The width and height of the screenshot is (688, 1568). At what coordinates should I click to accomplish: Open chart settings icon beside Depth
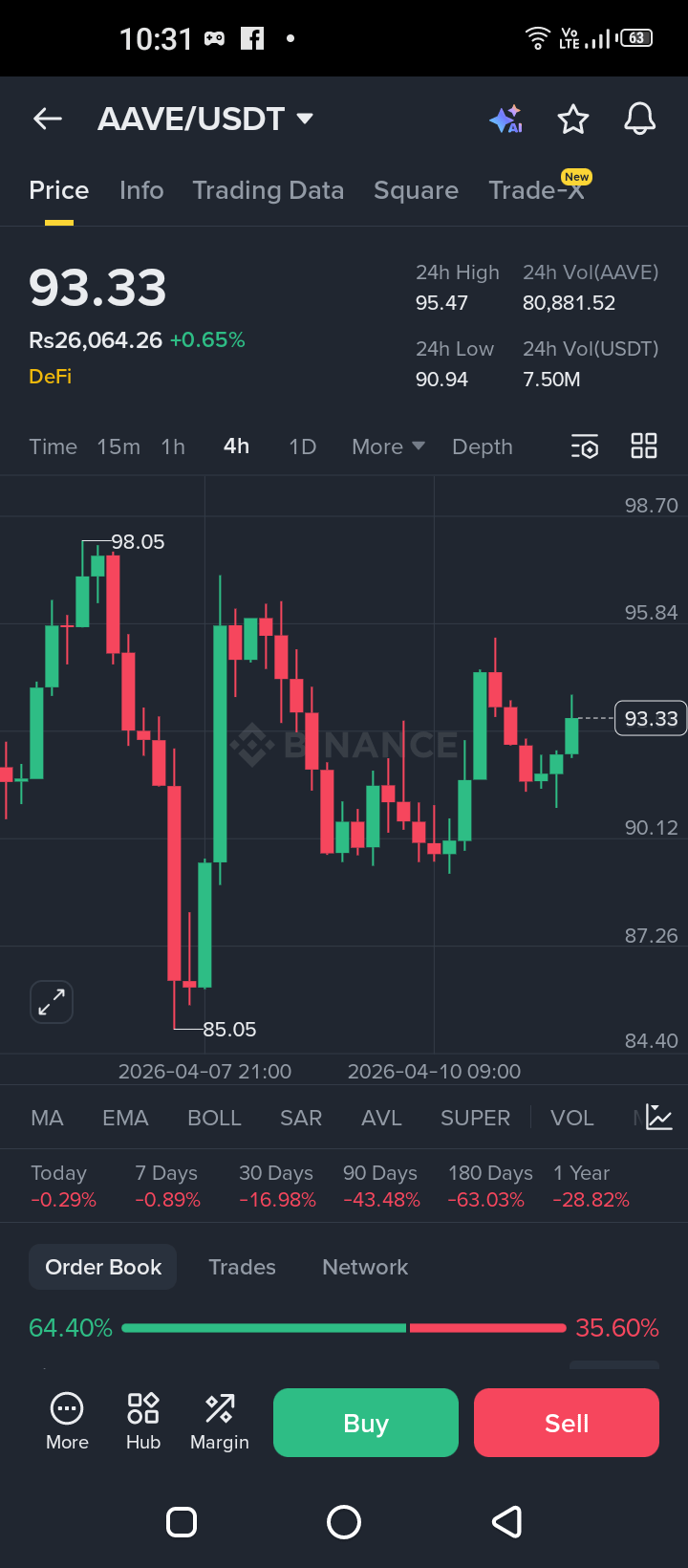585,446
